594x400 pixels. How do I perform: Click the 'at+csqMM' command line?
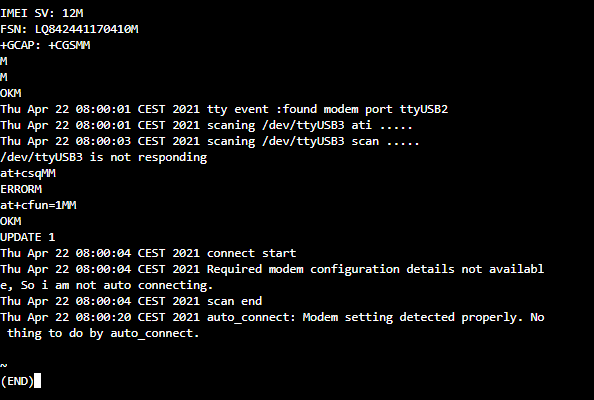(28, 173)
